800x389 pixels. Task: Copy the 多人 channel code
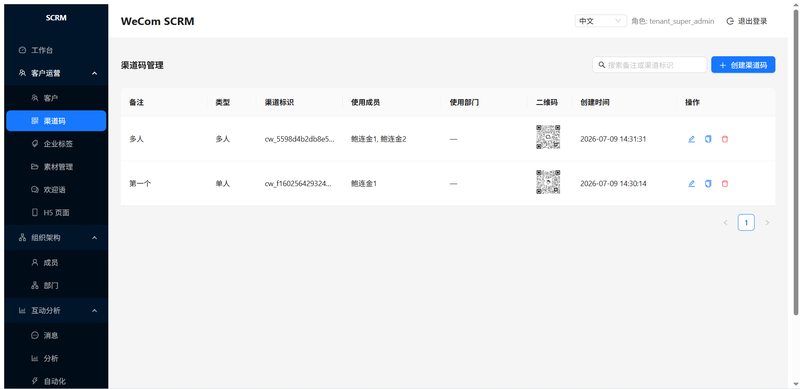pyautogui.click(x=708, y=139)
